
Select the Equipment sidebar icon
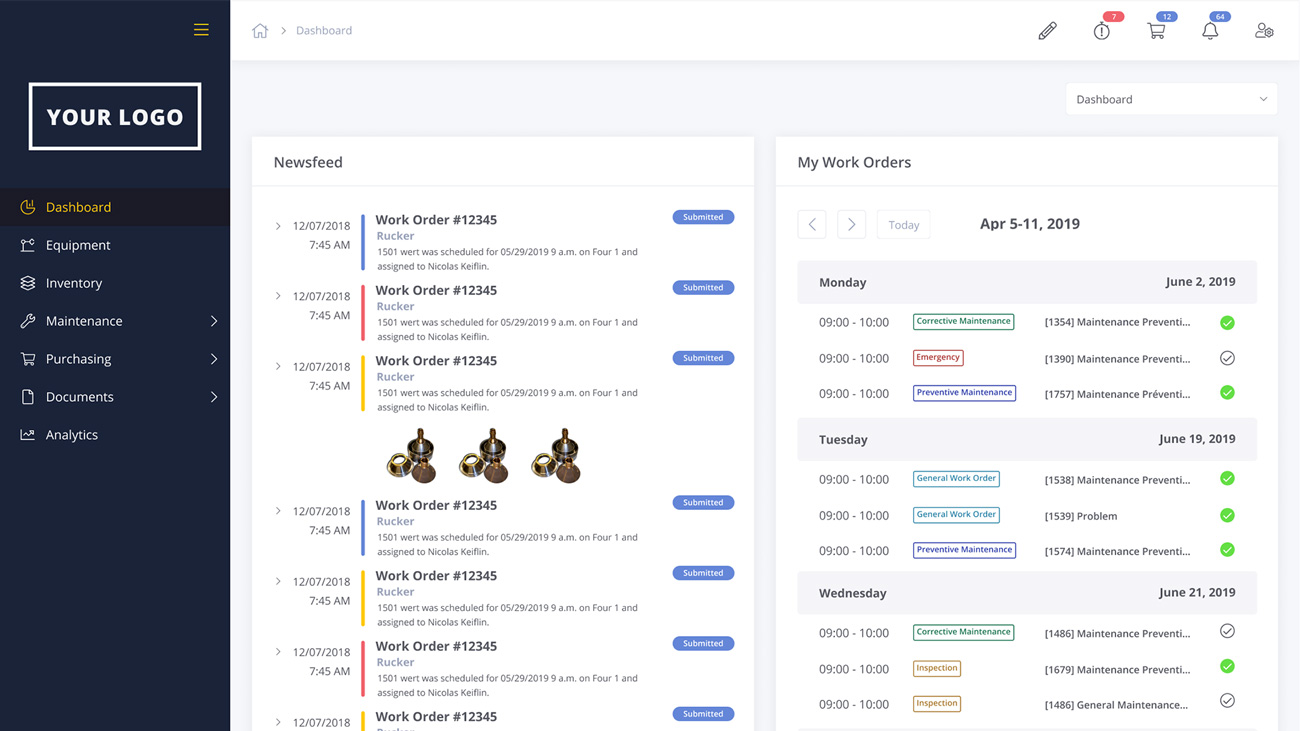28,245
